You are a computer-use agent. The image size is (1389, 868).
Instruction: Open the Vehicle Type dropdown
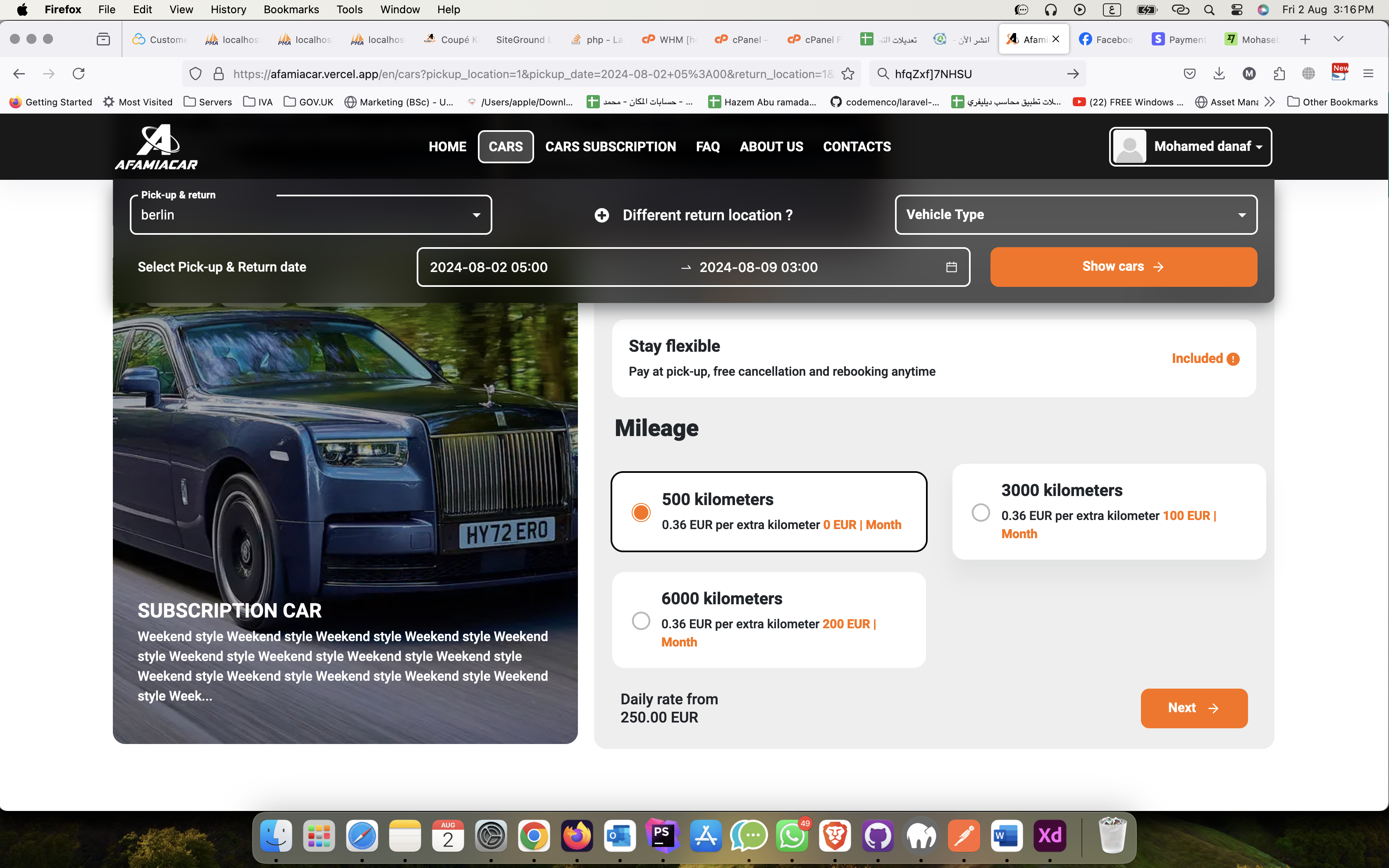[x=1075, y=214]
